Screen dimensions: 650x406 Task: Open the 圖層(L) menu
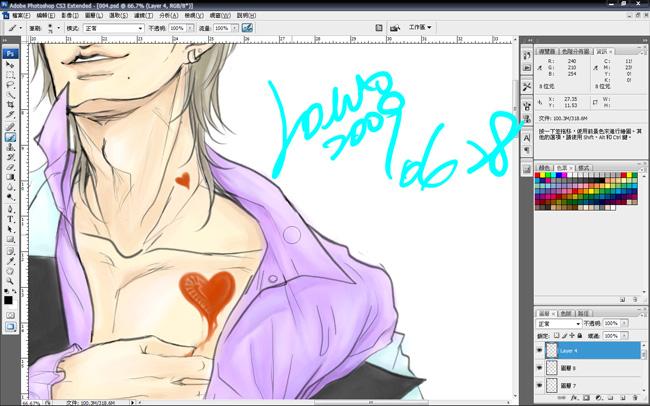(94, 15)
